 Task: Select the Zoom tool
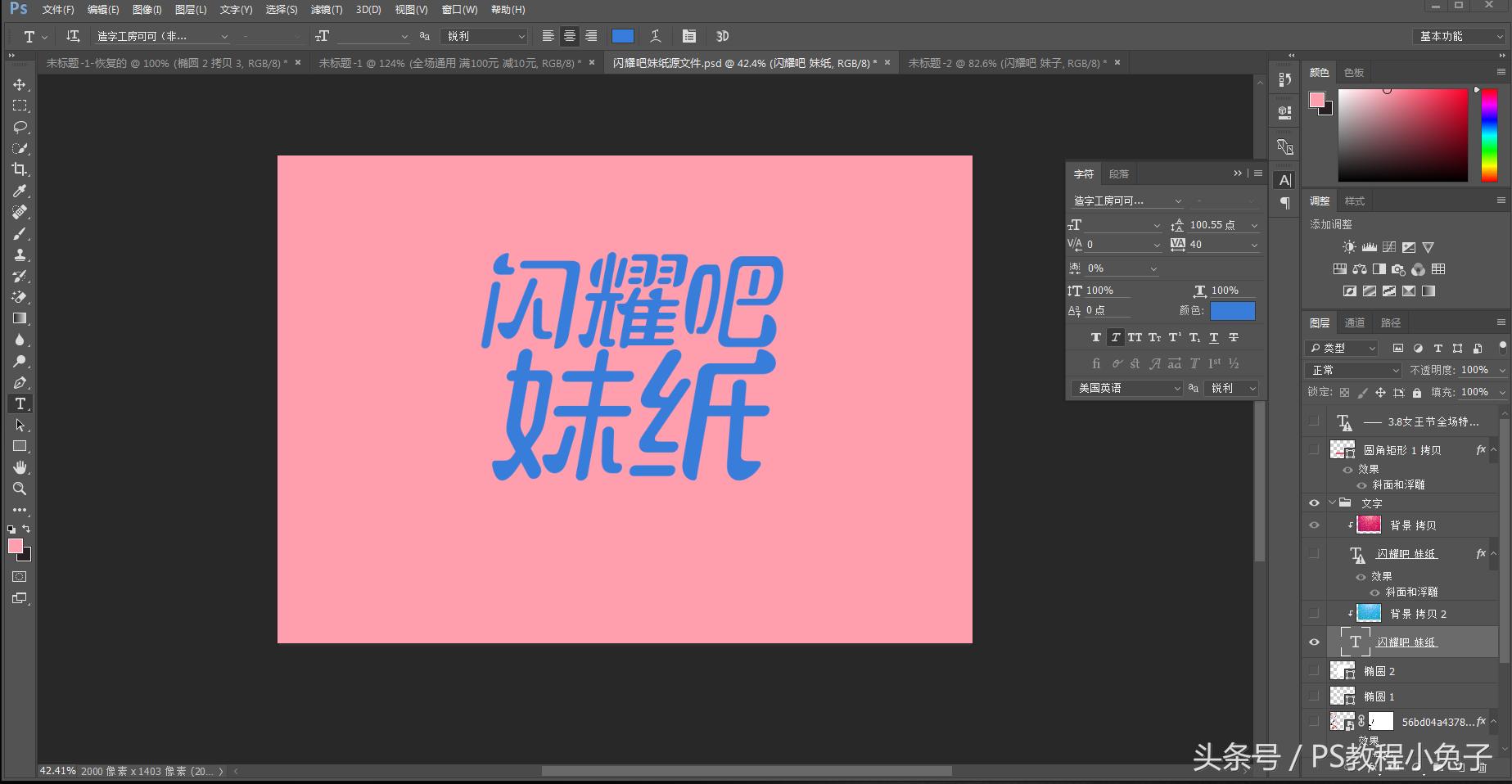click(20, 489)
